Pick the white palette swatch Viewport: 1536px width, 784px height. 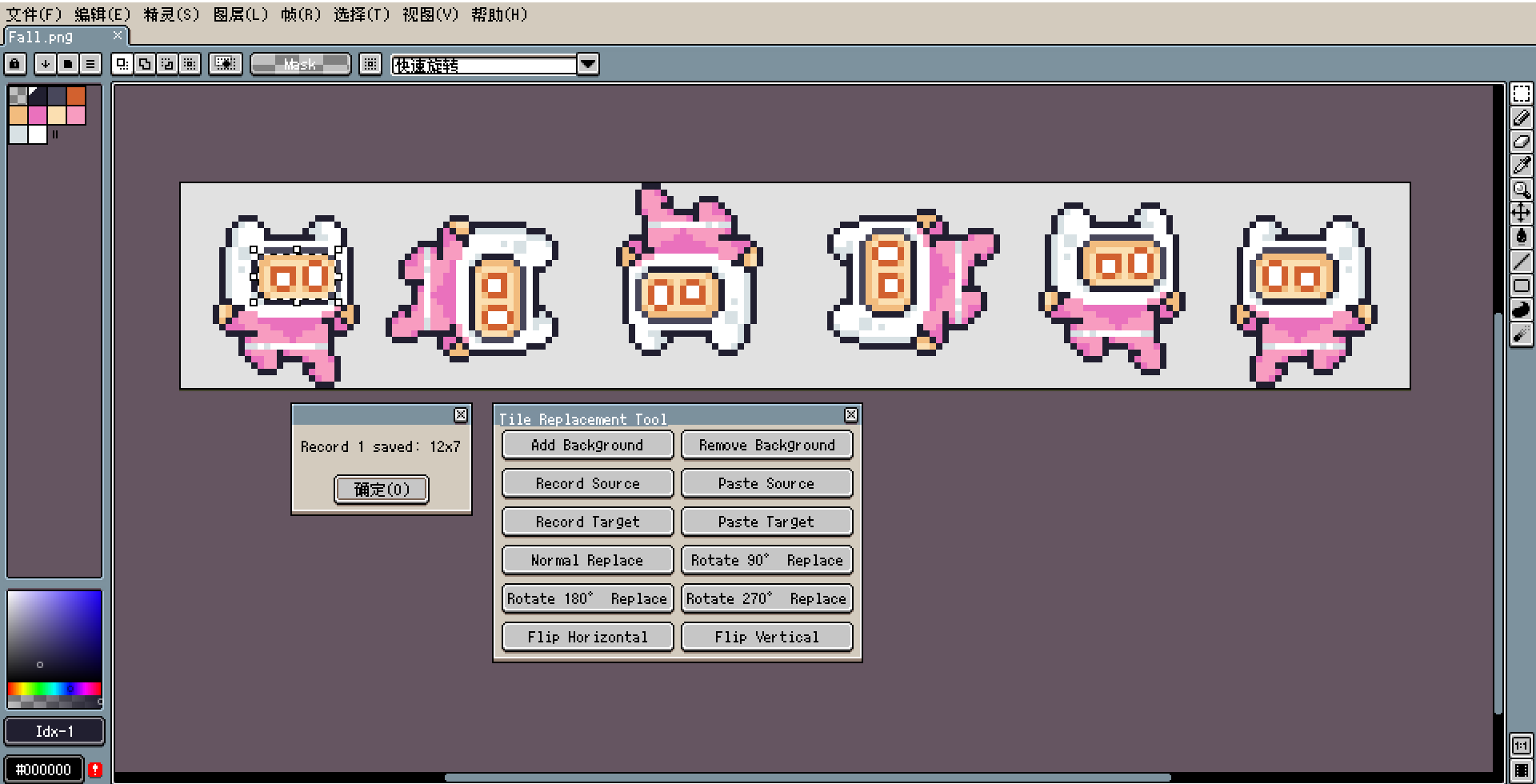pos(38,134)
